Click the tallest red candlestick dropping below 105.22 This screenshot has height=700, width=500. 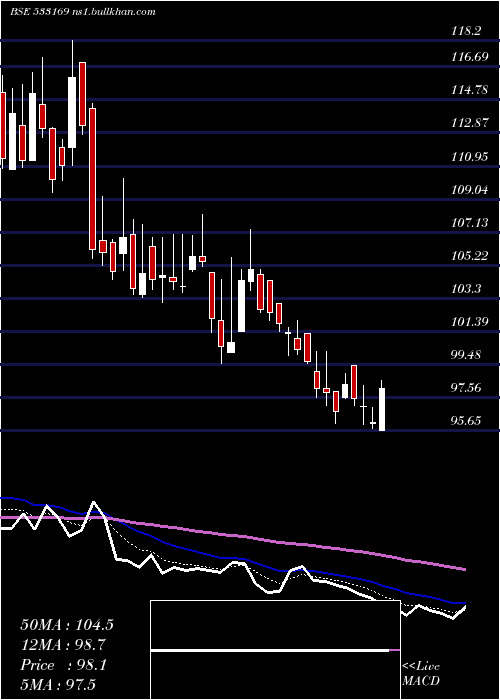coord(92,179)
